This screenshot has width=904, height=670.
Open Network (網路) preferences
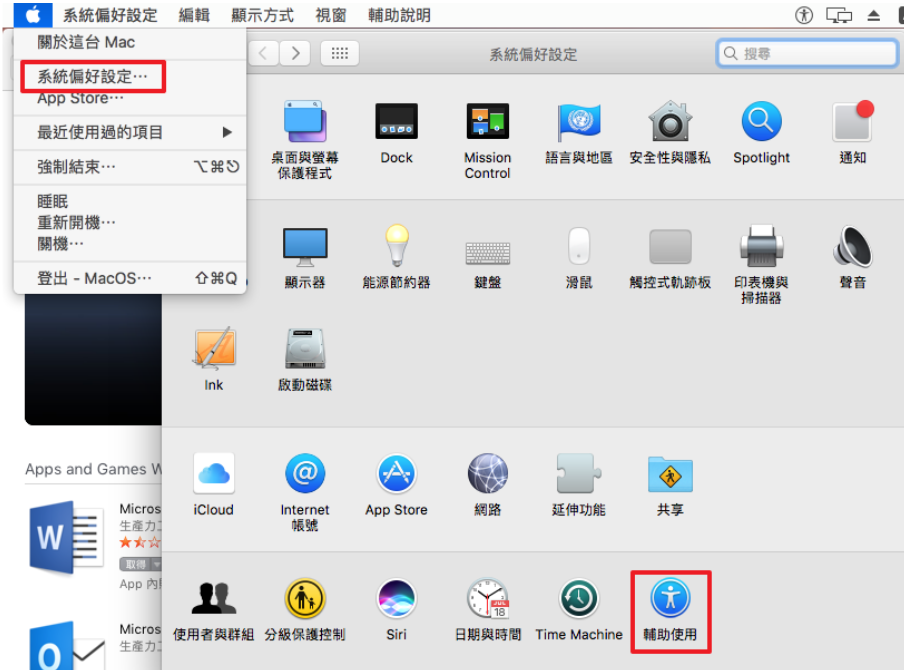tap(488, 484)
